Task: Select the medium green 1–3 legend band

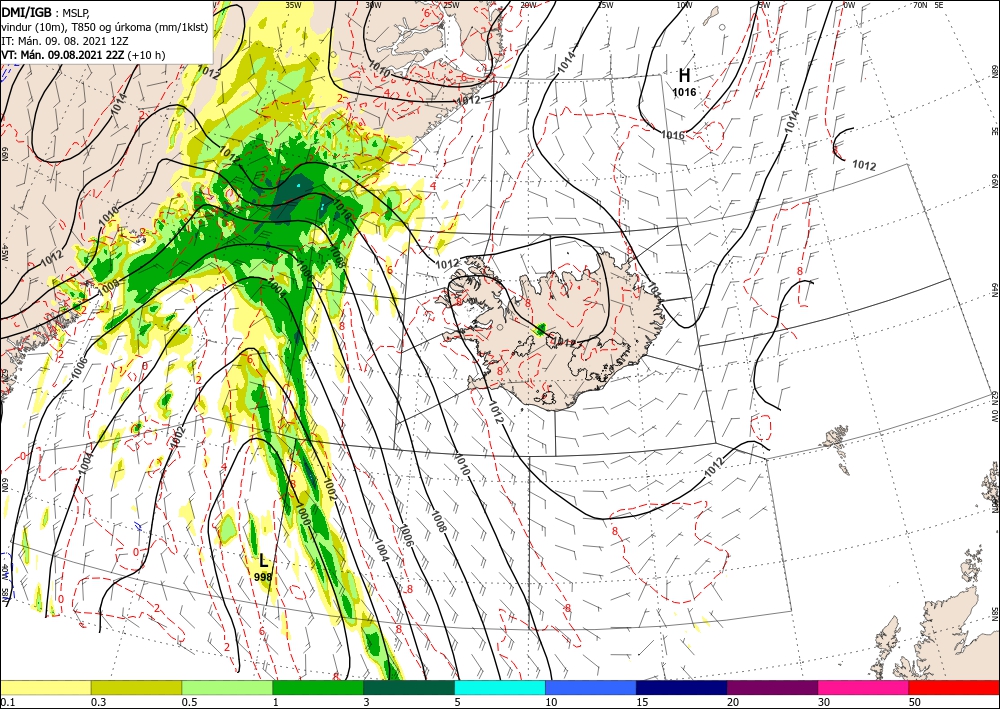Action: [318, 687]
